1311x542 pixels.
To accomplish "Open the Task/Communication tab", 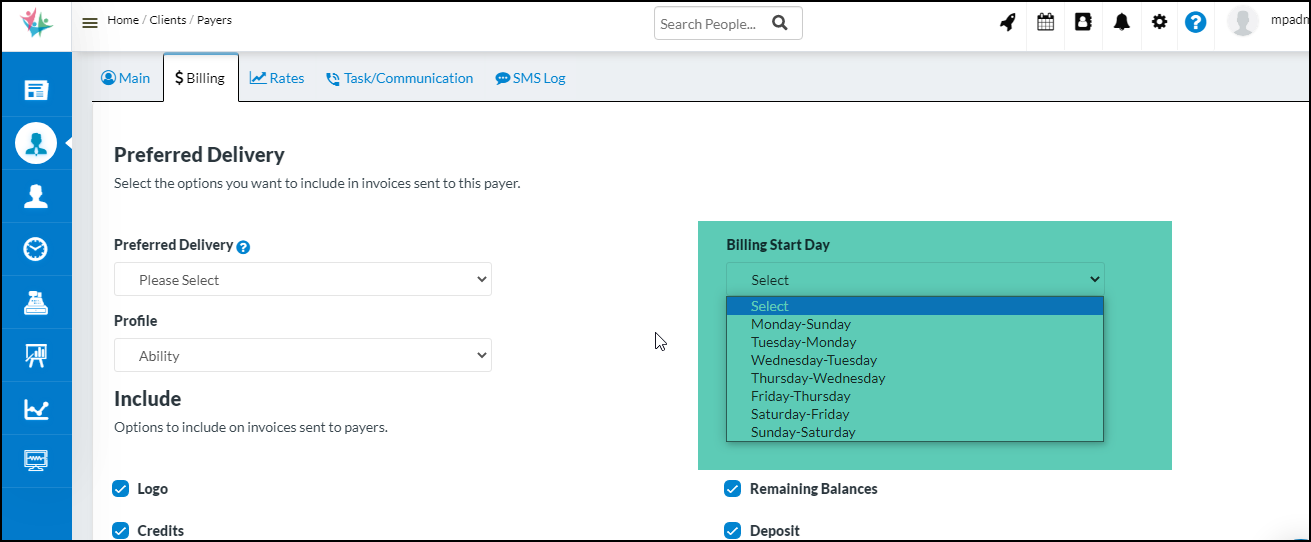I will (400, 78).
